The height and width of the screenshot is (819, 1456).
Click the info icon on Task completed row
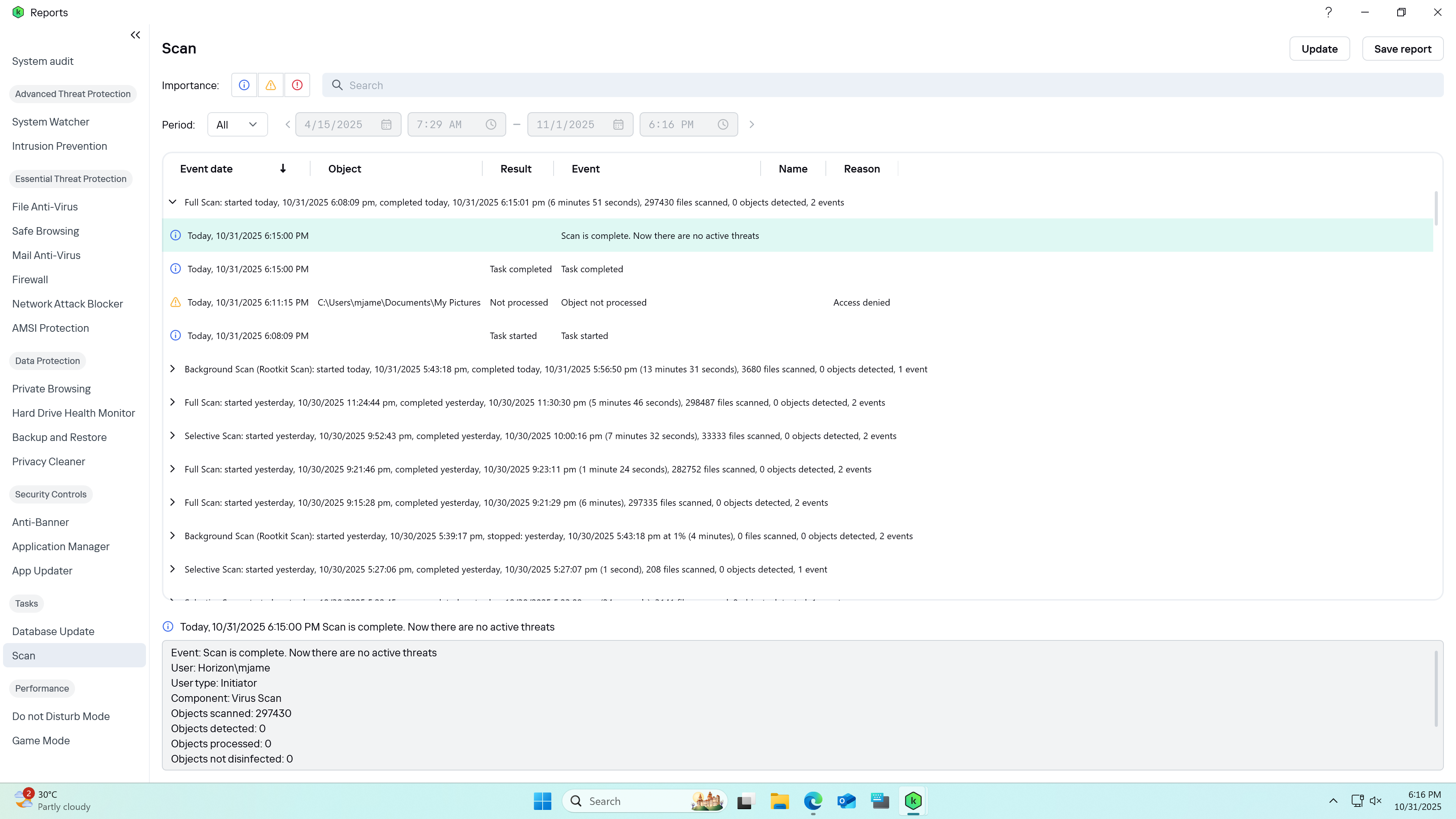point(176,268)
